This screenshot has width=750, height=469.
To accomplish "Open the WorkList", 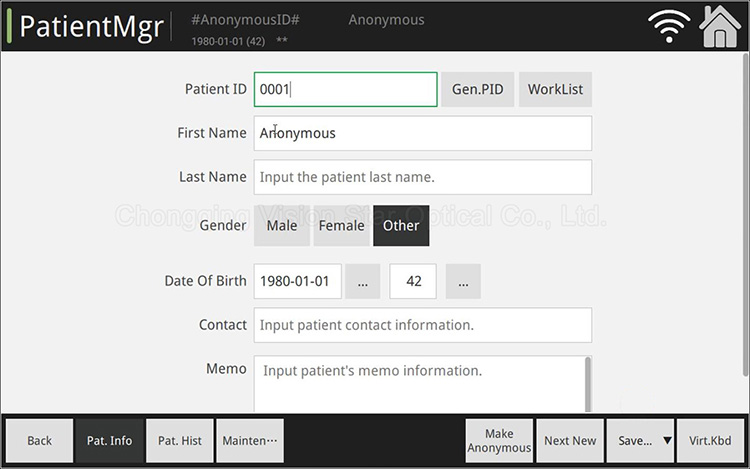I will click(x=555, y=89).
